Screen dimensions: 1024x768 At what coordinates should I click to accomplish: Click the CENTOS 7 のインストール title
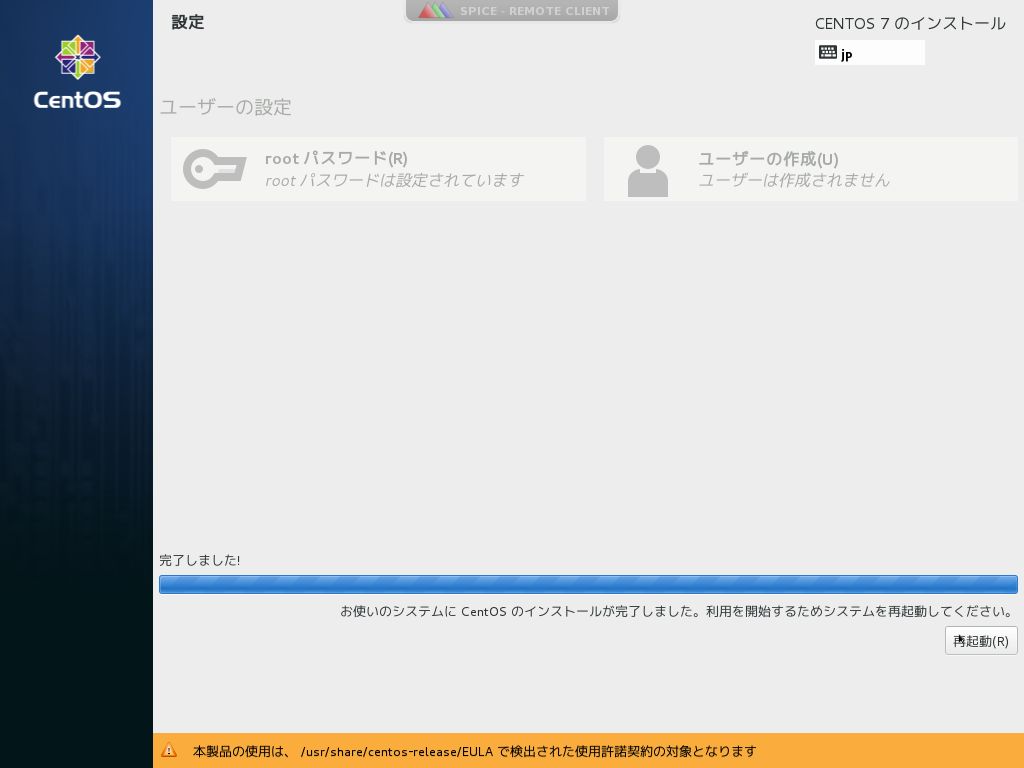click(x=910, y=23)
